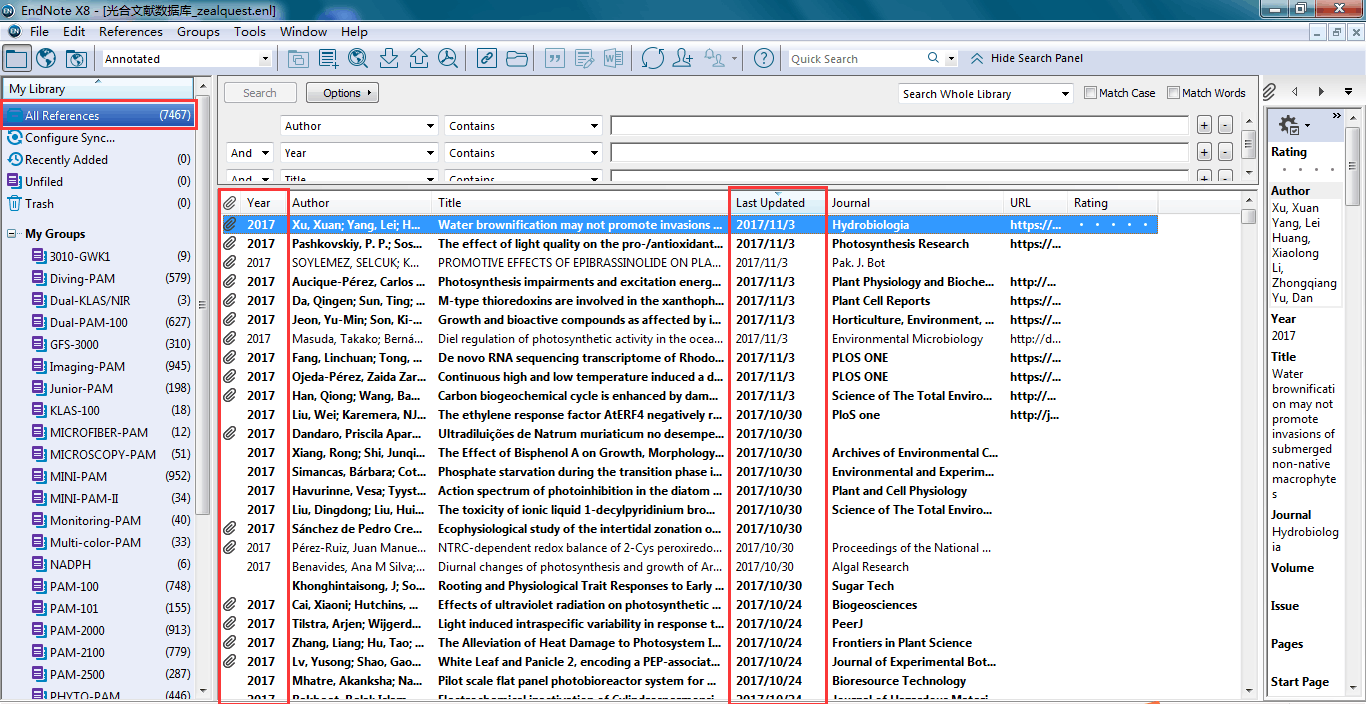1366x704 pixels.
Task: Click the Open Link chain icon
Action: pyautogui.click(x=486, y=58)
